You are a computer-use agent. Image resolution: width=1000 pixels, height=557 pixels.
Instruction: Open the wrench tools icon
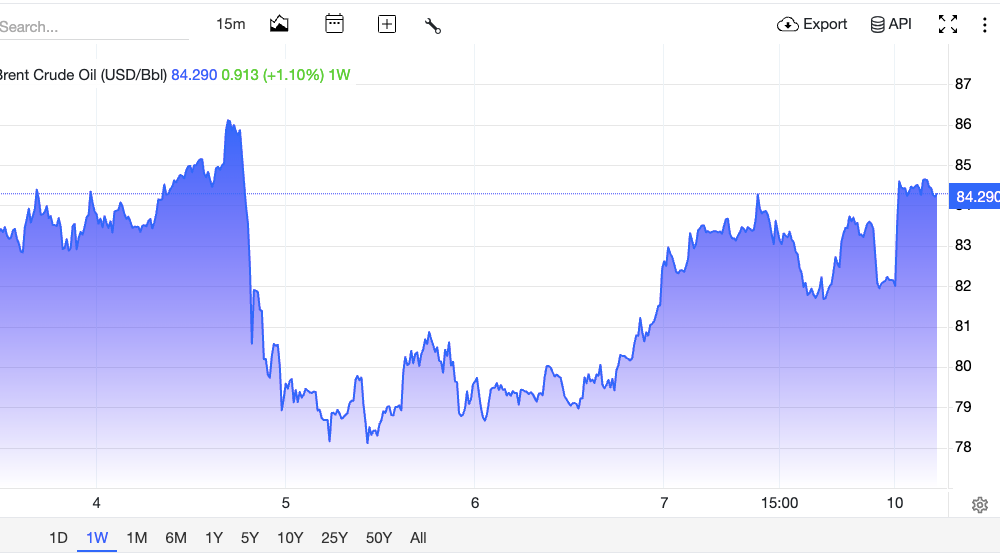coord(432,26)
